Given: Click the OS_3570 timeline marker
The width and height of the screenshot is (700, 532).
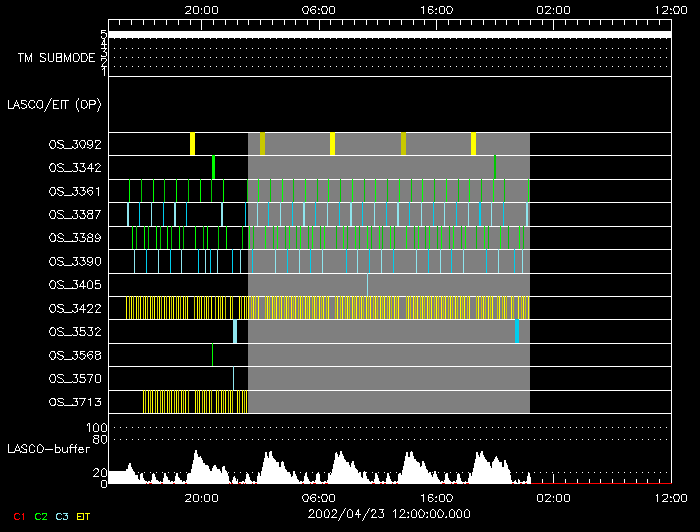Looking at the screenshot, I should tap(233, 378).
